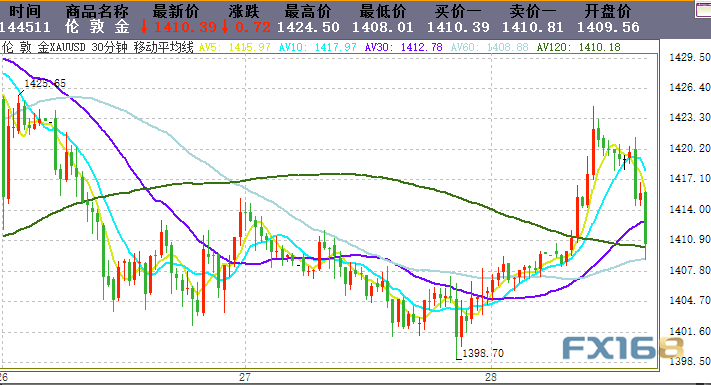This screenshot has height=385, width=711.
Task: Select the AV60: 1408.88 indicator label
Action: [x=489, y=47]
